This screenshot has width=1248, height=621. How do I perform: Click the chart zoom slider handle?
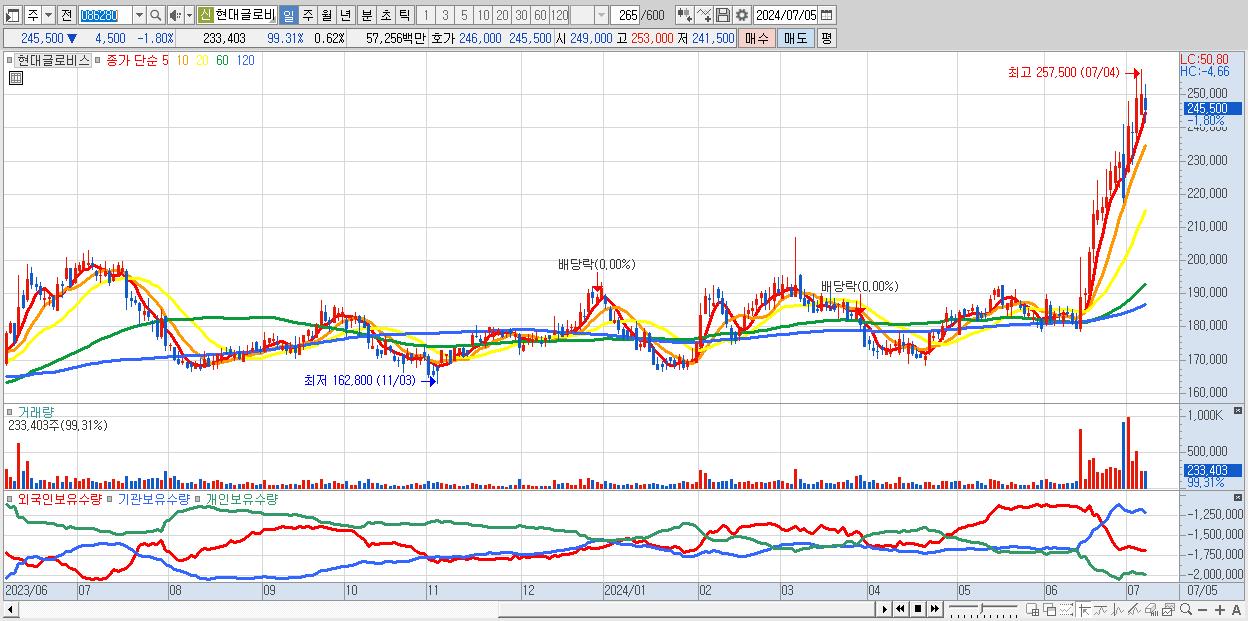(981, 607)
